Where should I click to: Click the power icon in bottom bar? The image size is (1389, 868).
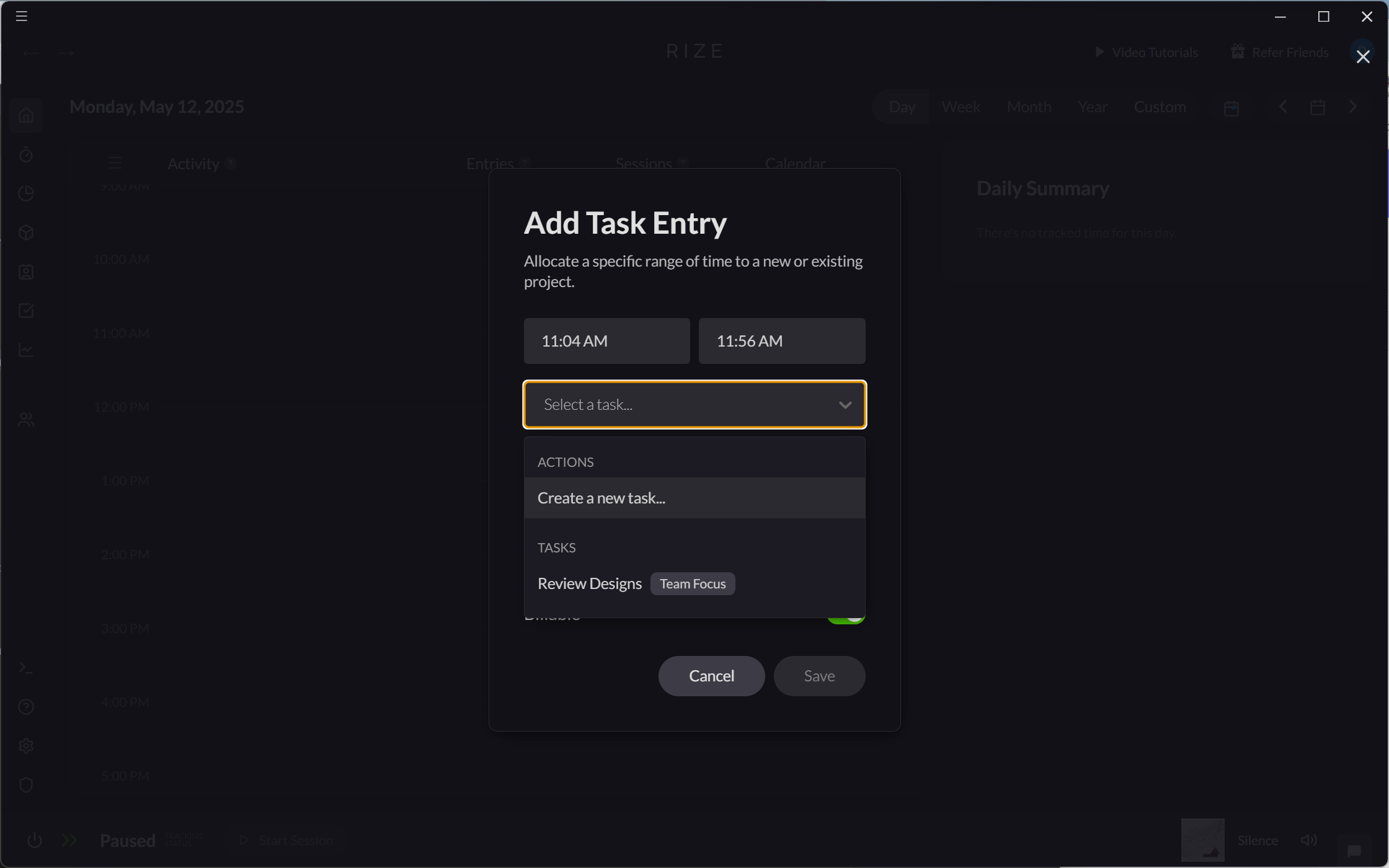(35, 840)
